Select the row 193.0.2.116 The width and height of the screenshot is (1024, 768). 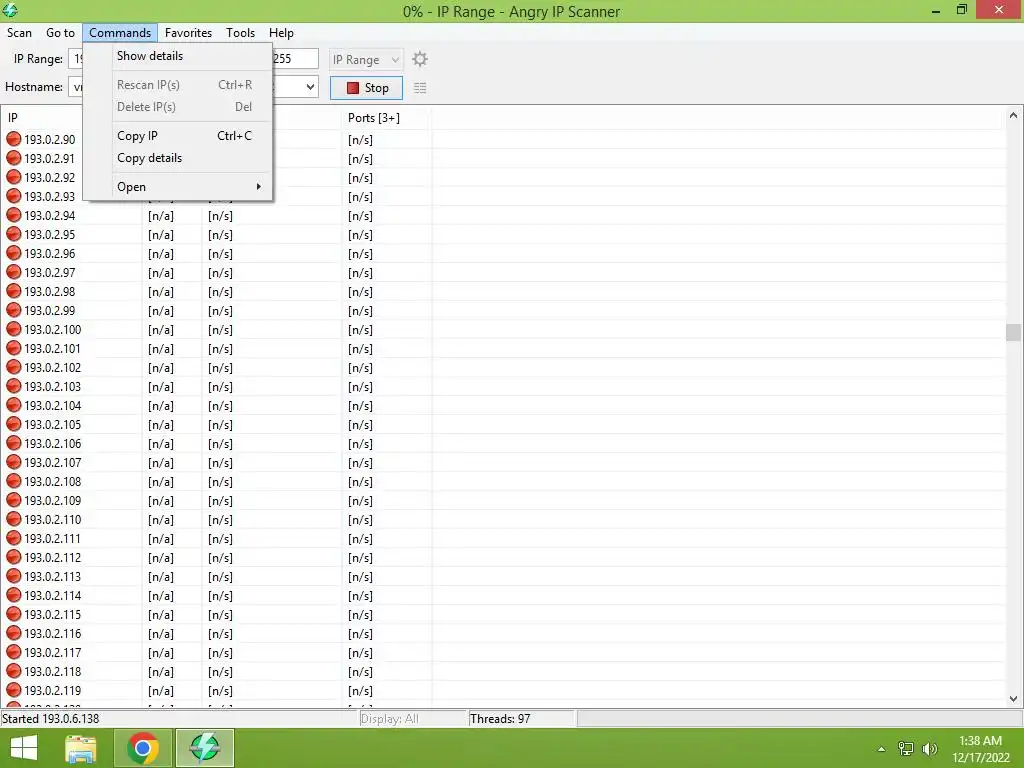(503, 633)
